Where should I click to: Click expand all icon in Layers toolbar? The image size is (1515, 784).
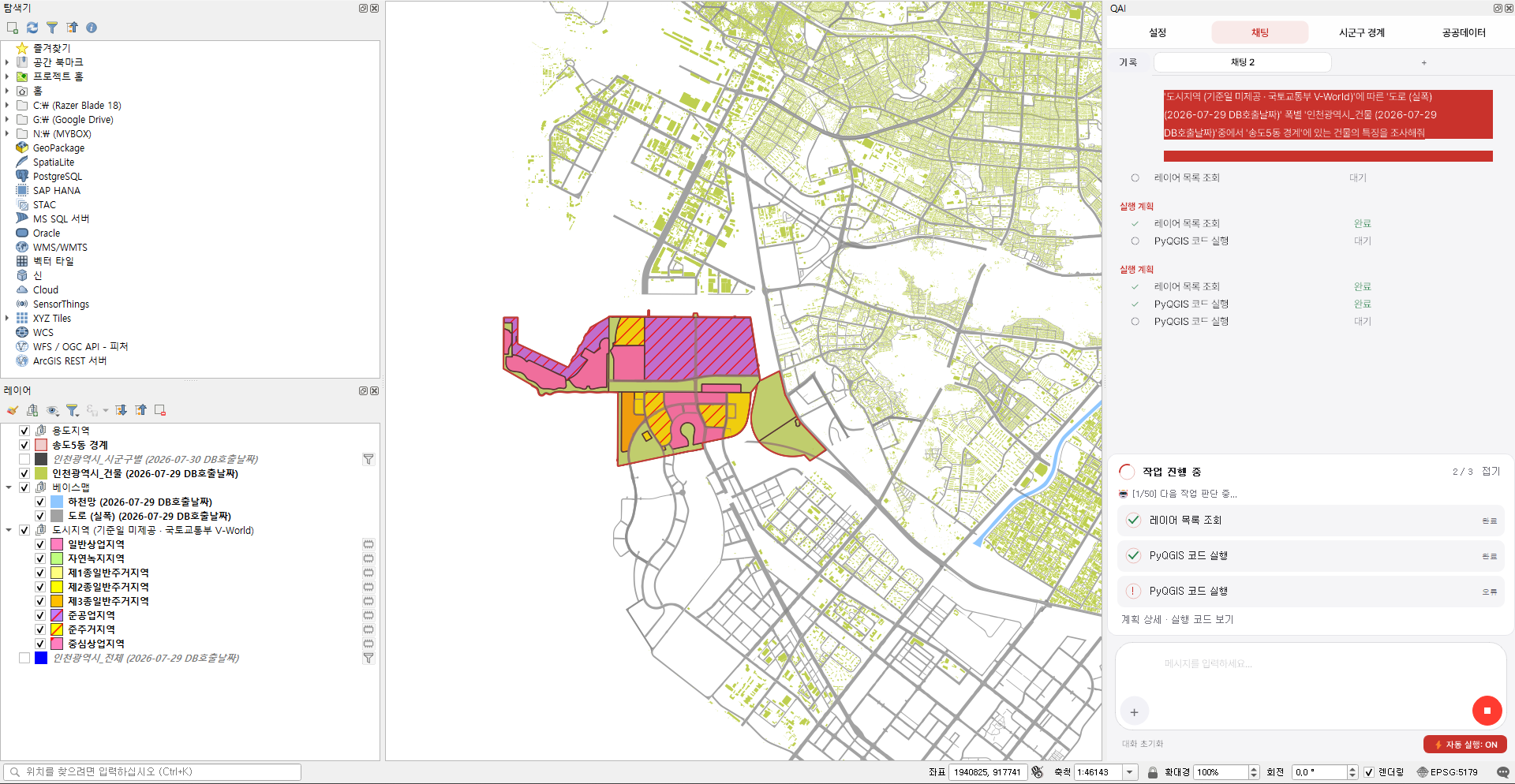pyautogui.click(x=121, y=410)
